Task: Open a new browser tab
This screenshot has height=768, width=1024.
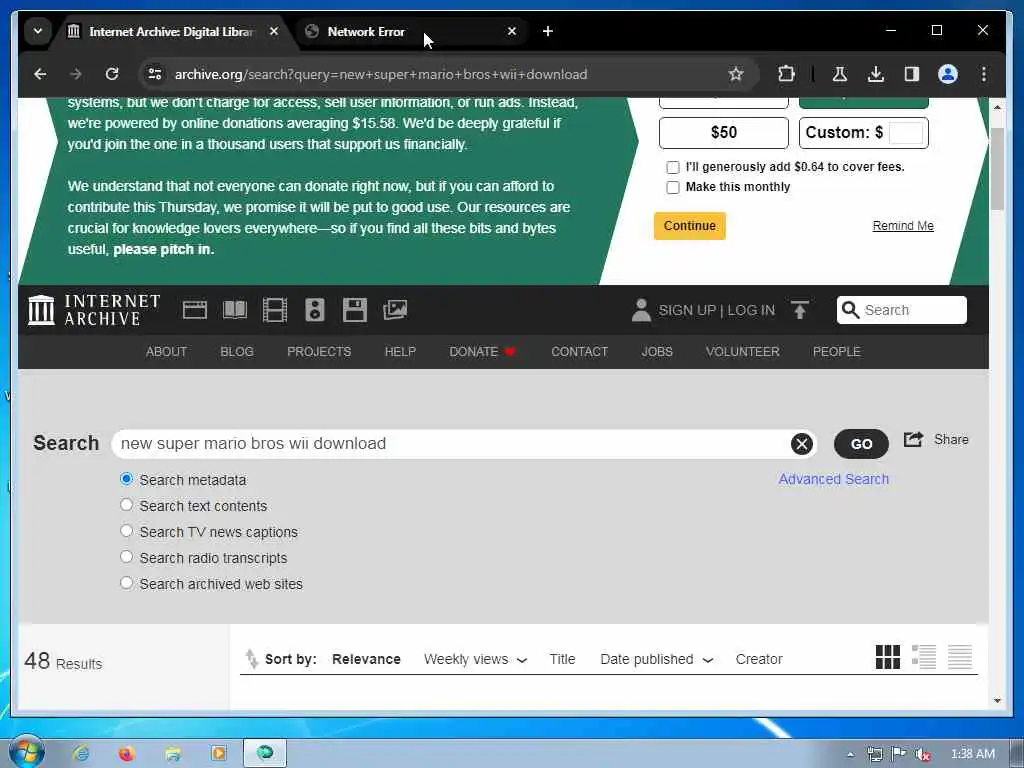Action: click(x=548, y=31)
